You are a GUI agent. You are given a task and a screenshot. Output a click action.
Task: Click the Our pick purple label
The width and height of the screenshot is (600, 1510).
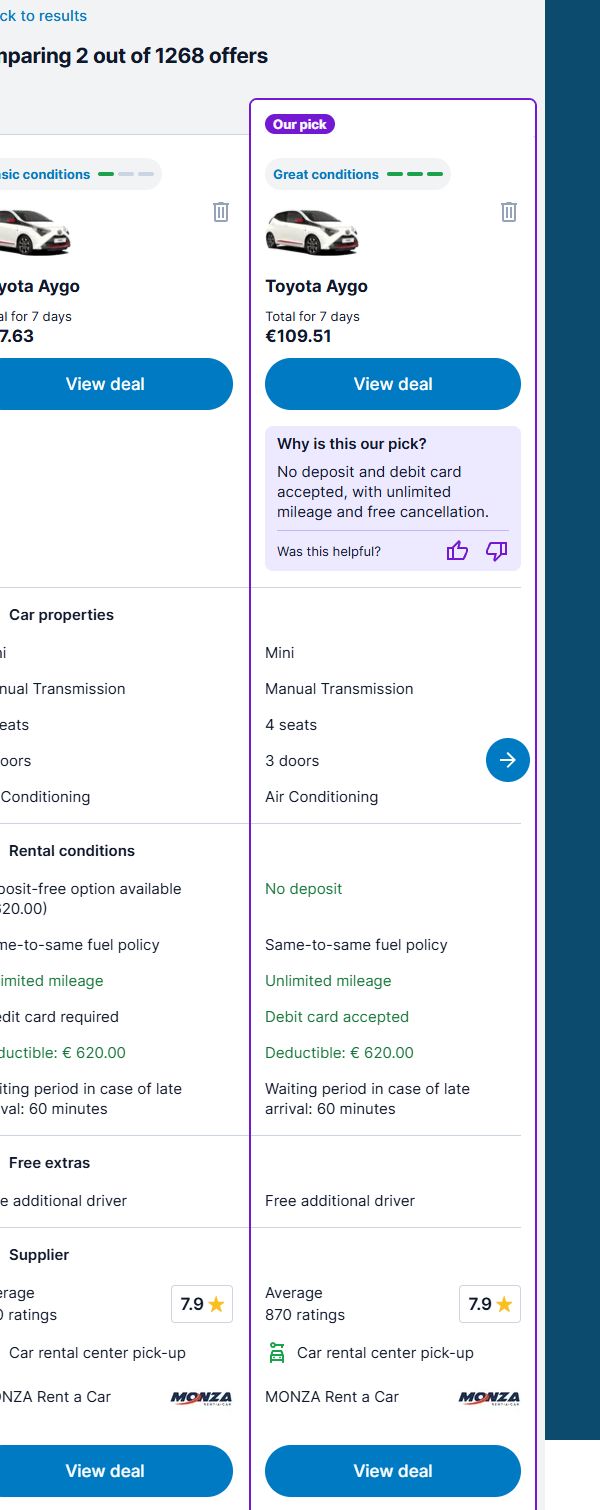300,125
